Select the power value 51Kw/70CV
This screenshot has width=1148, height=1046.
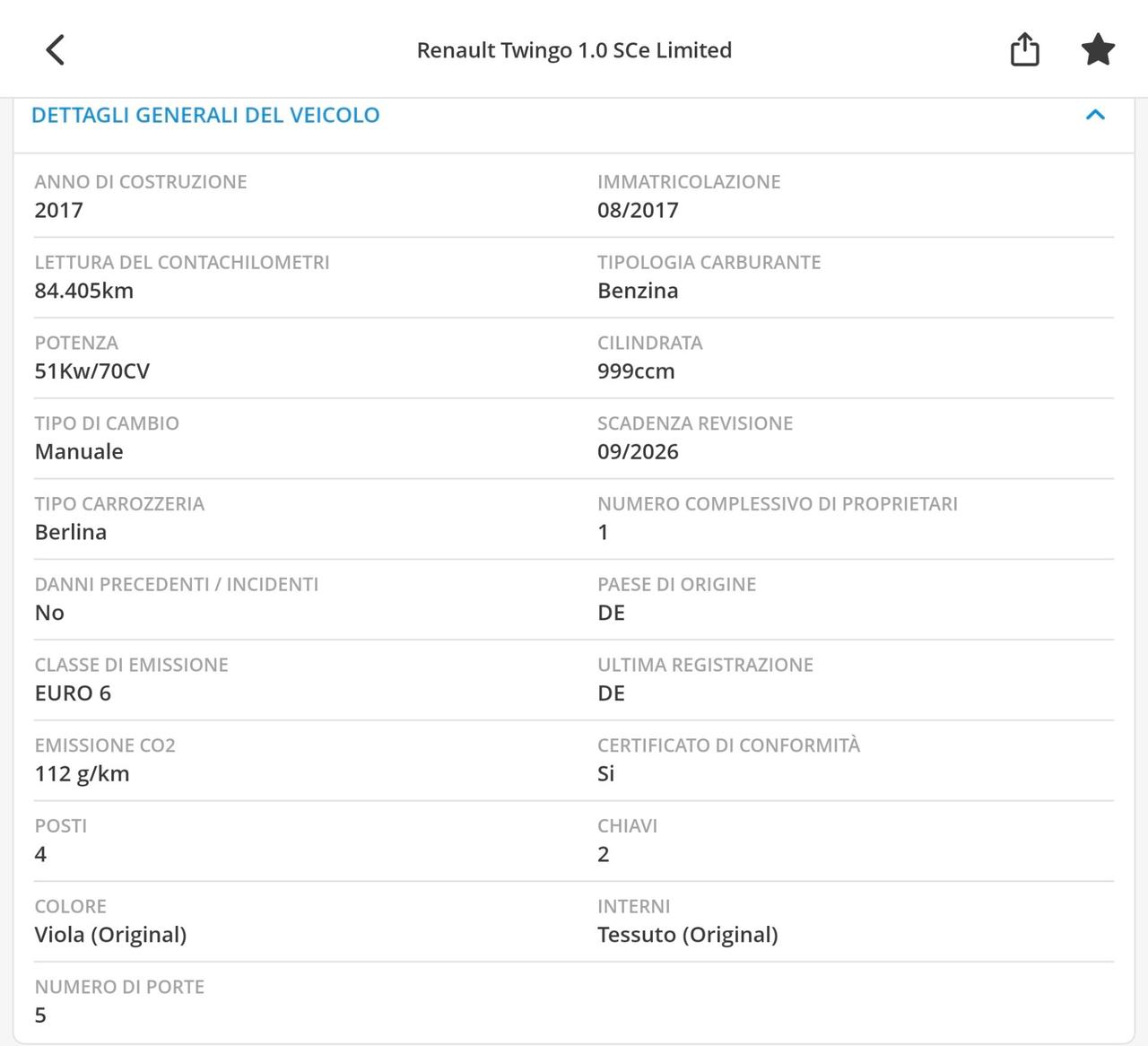(x=92, y=371)
